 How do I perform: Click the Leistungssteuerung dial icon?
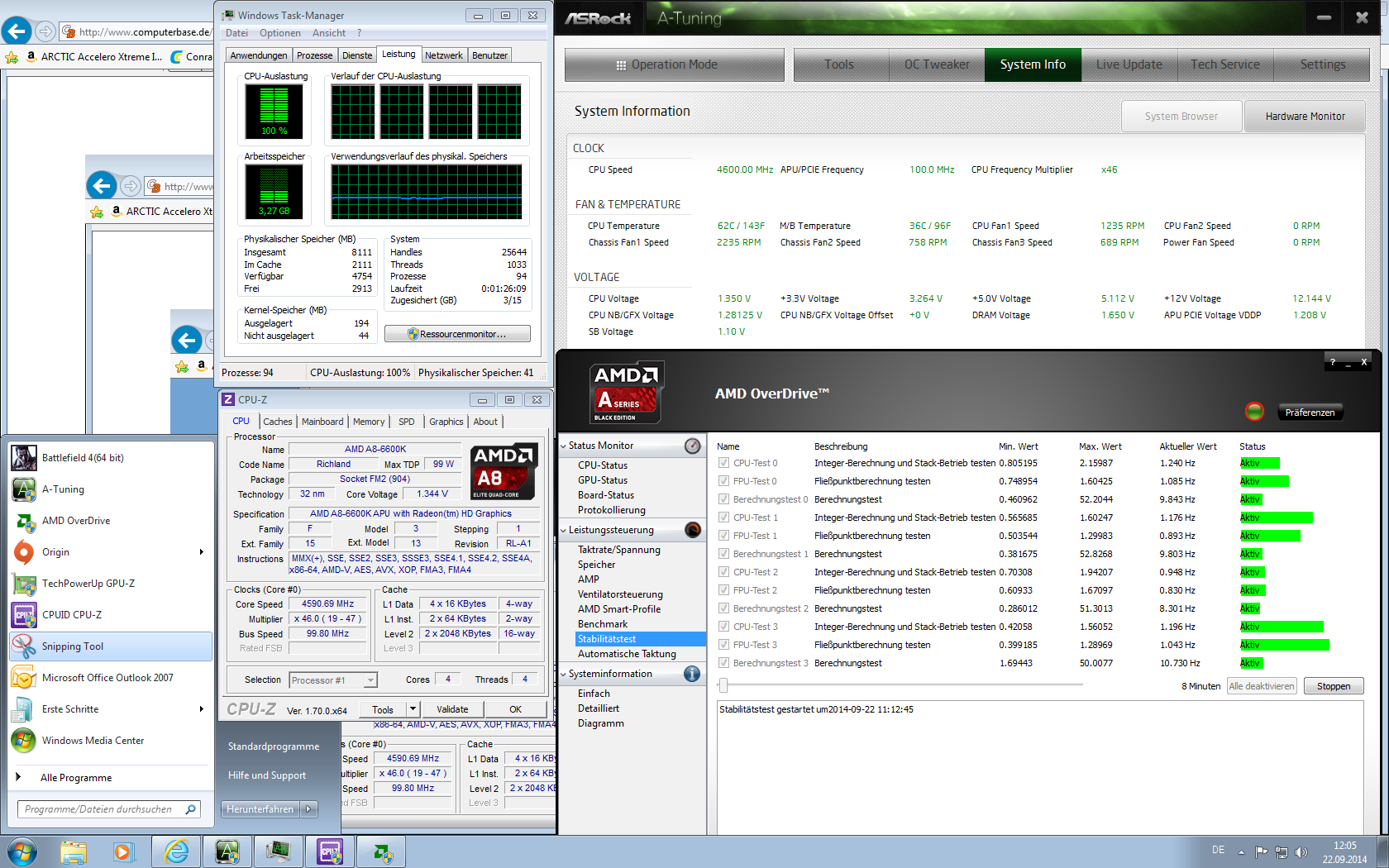tap(693, 530)
